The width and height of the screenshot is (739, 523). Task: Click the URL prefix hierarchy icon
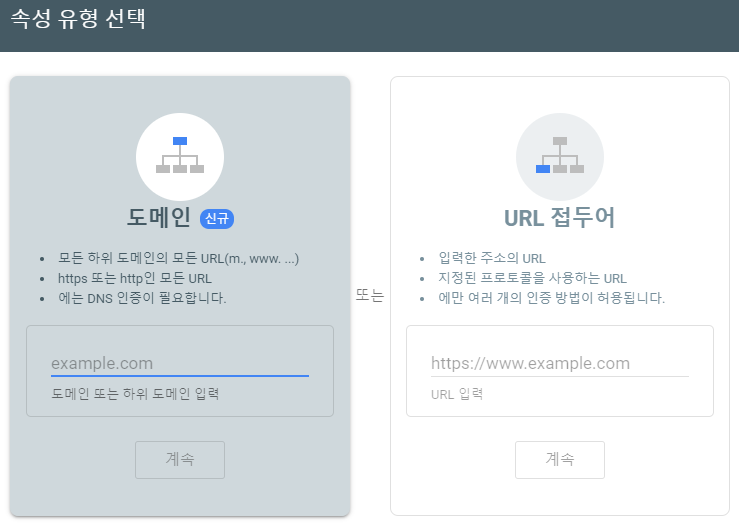pyautogui.click(x=559, y=156)
